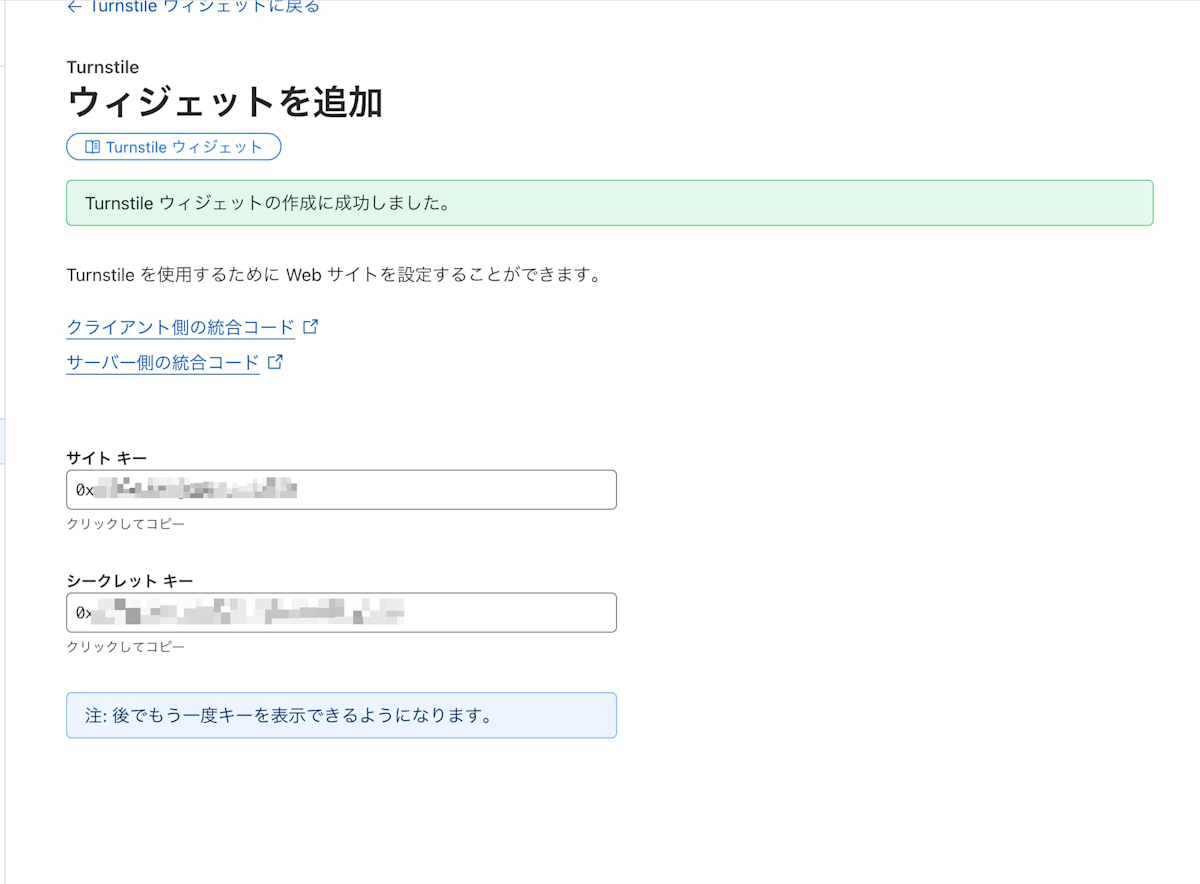The height and width of the screenshot is (884, 1200).
Task: Click external-link icon beside クライアント側の統合コード
Action: 310,326
